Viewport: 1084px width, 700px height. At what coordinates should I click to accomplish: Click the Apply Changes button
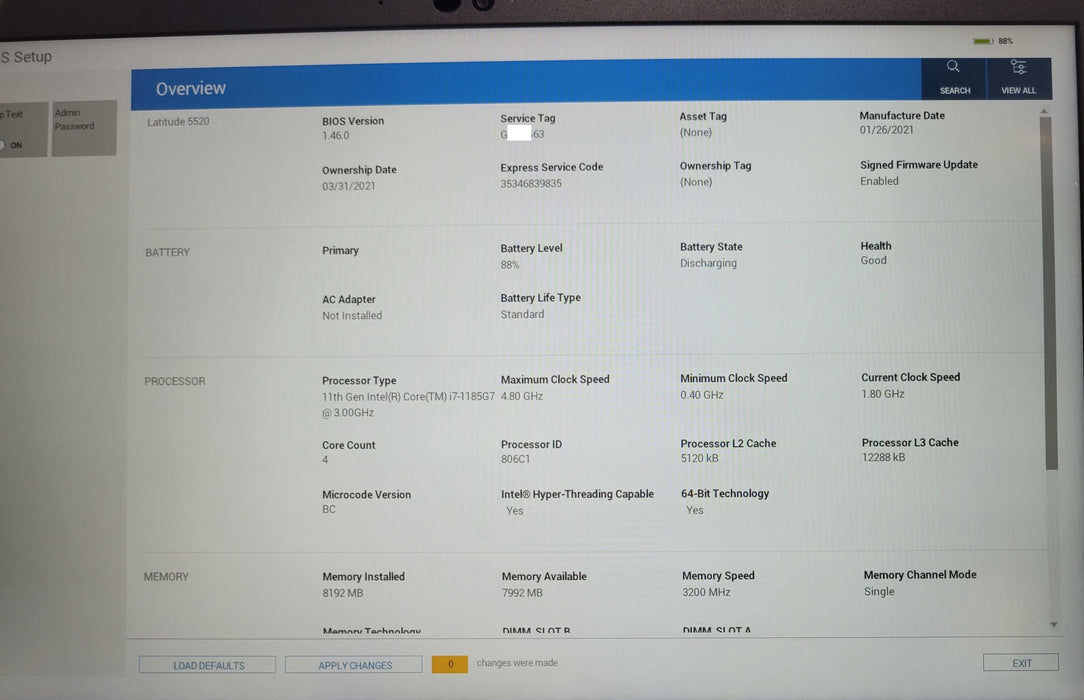click(x=354, y=665)
